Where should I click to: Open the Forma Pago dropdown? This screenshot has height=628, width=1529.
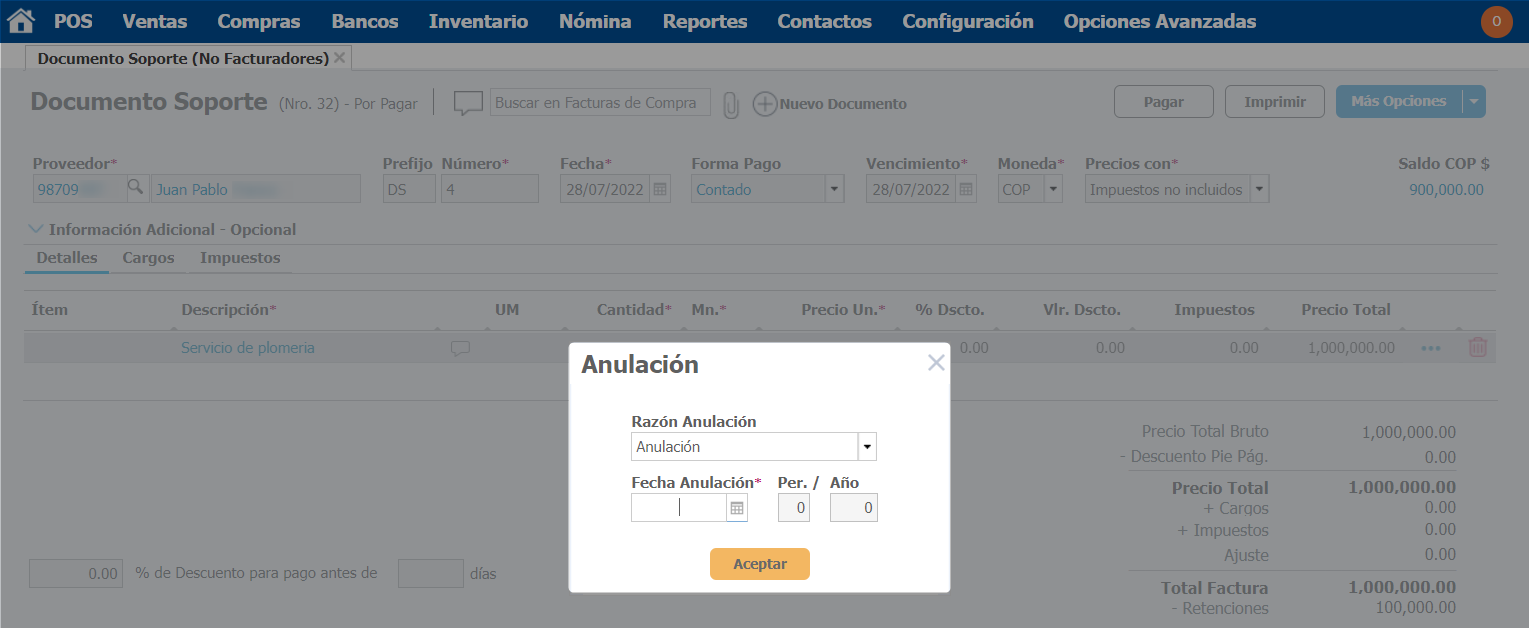834,189
